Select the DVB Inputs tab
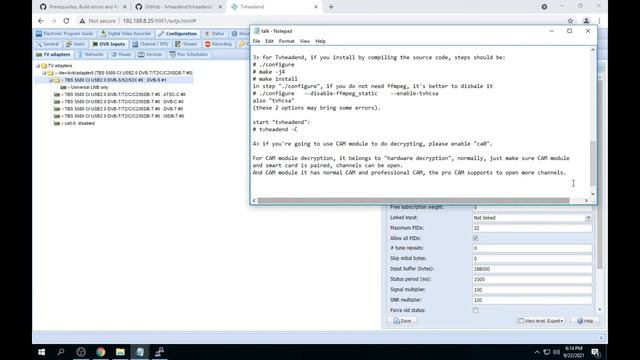 point(109,44)
